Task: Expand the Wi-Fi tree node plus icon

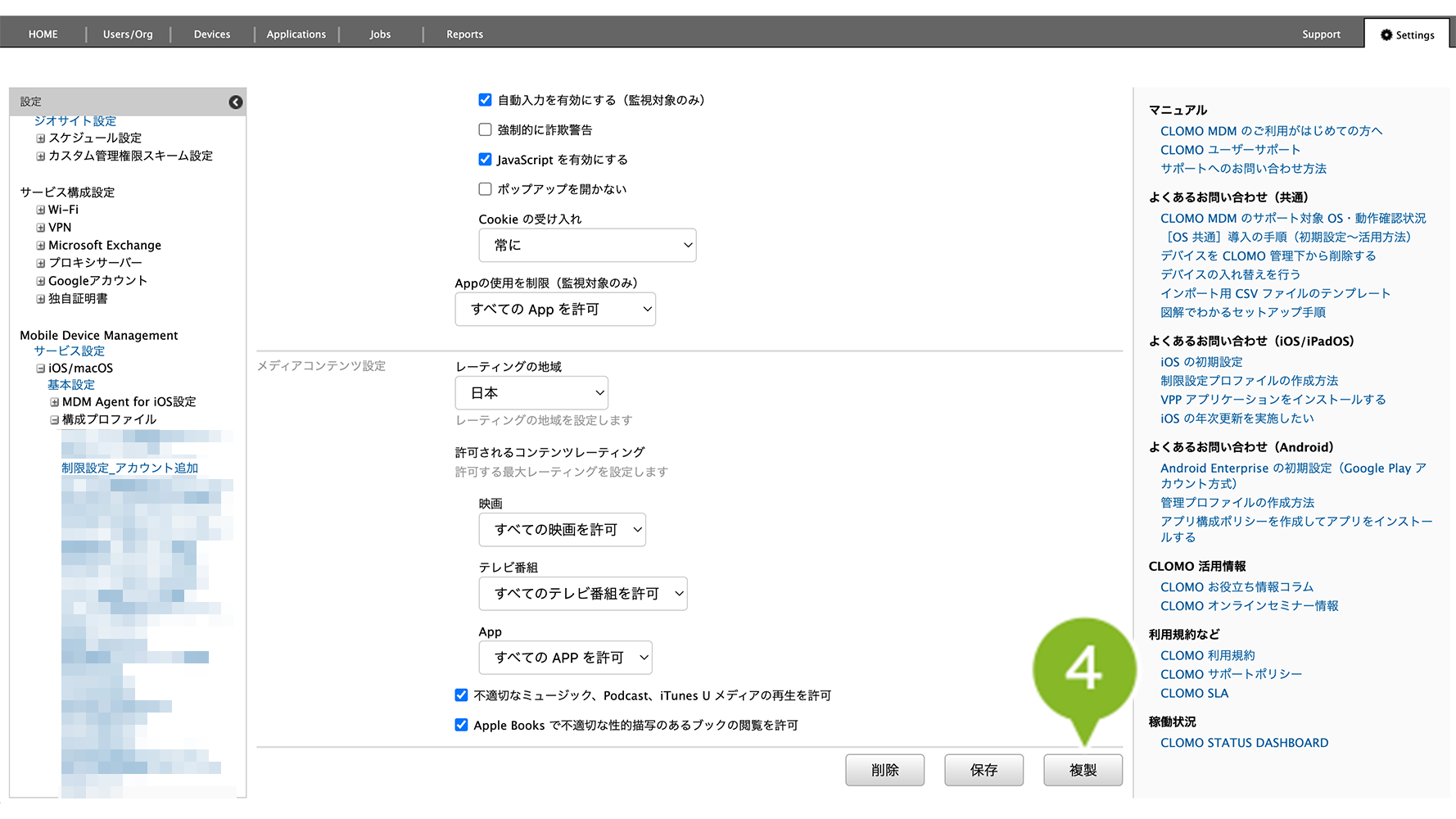Action: 40,210
